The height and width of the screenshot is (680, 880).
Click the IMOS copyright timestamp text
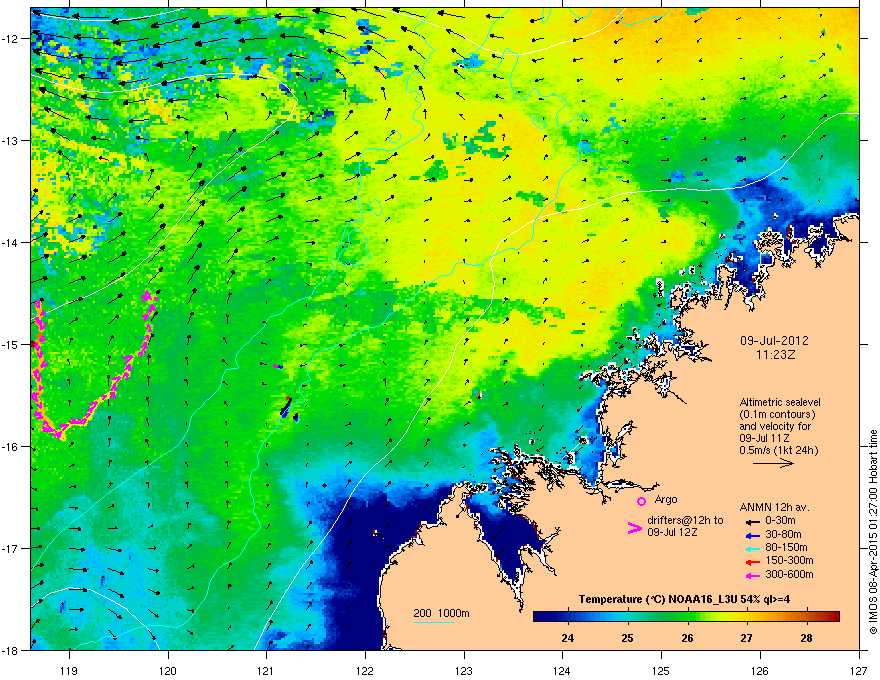click(873, 532)
